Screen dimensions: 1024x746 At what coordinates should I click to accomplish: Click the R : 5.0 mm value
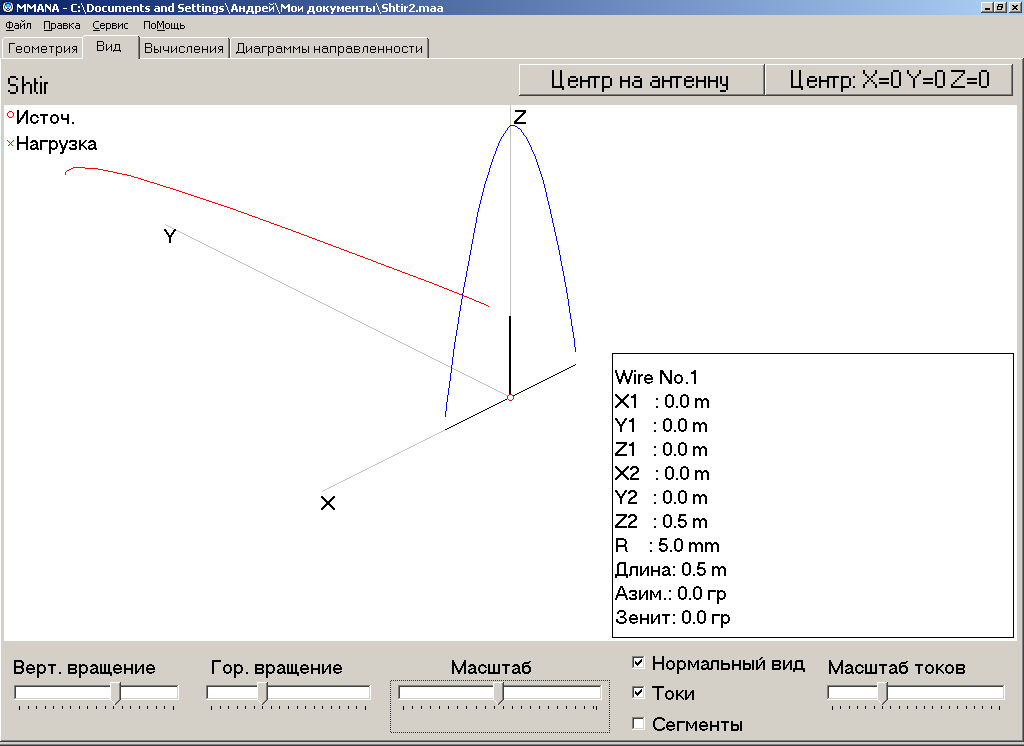pos(667,545)
